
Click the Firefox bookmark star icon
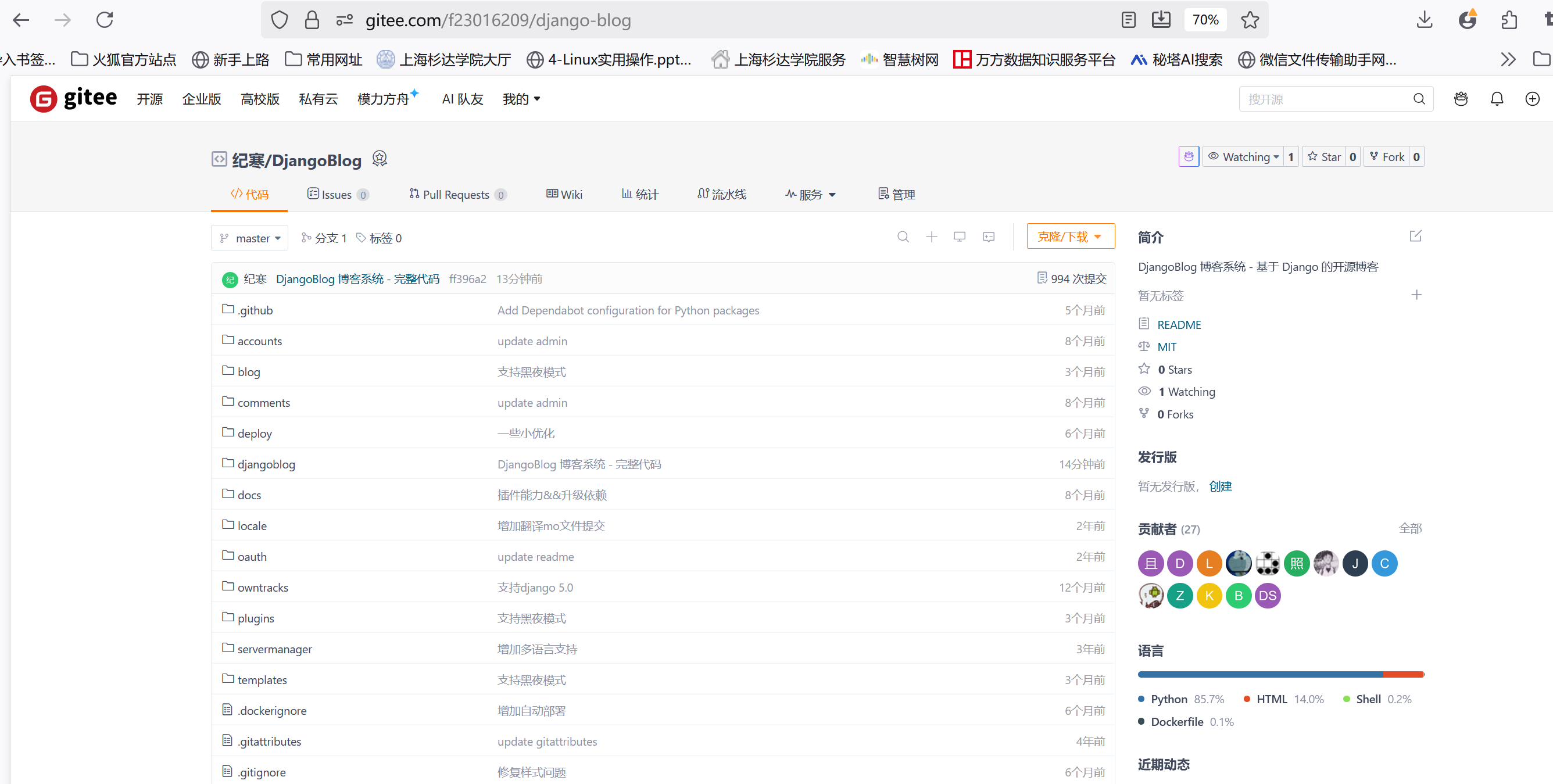(1250, 20)
